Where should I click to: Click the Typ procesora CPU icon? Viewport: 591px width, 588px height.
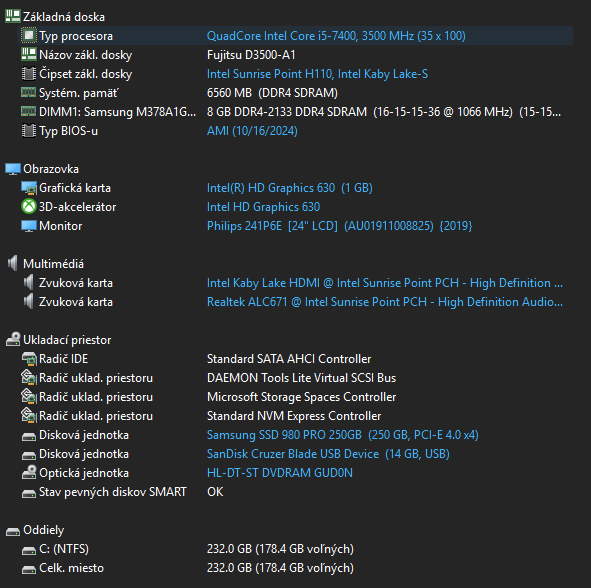point(29,36)
